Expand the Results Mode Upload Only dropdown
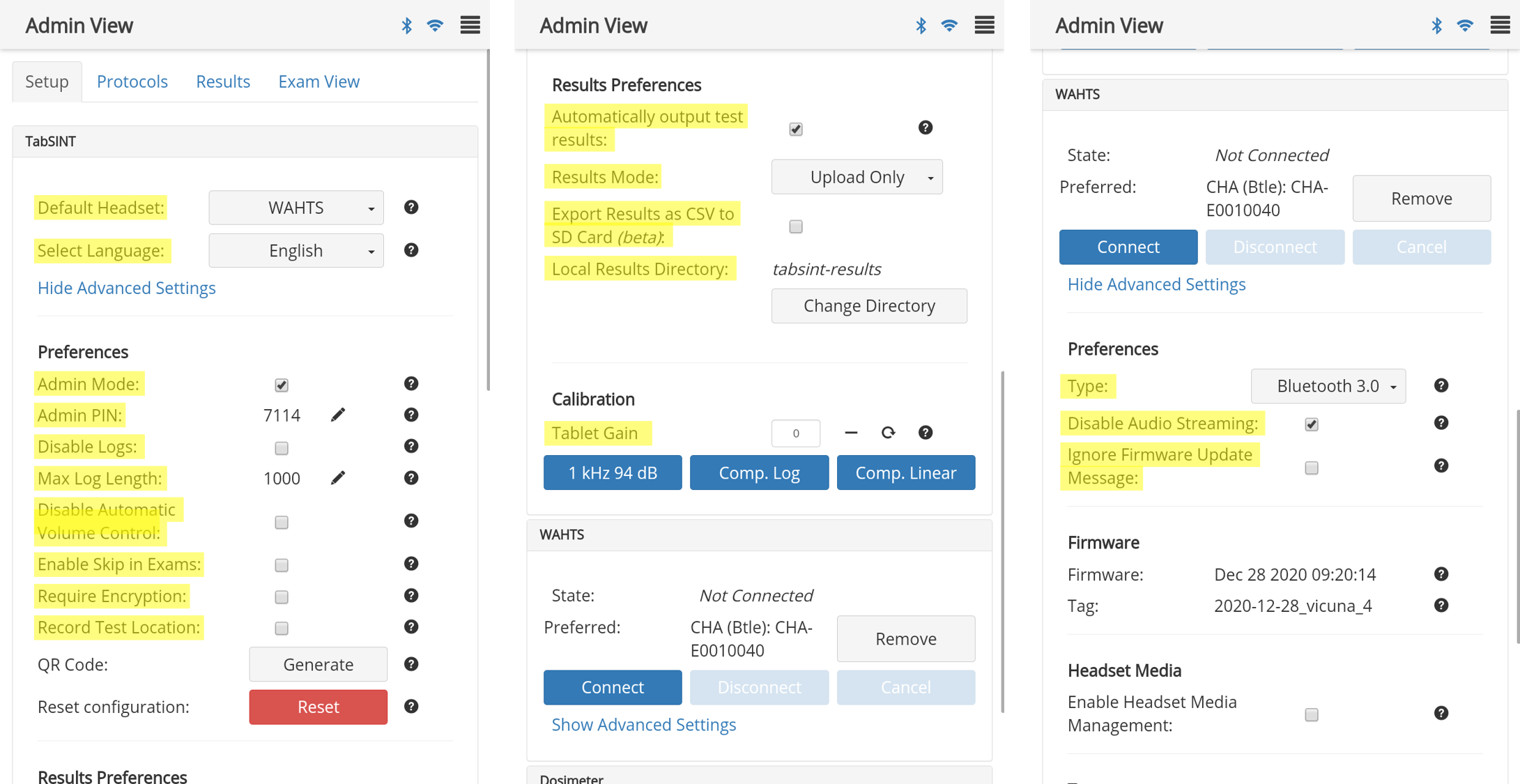This screenshot has height=784, width=1520. click(x=857, y=177)
